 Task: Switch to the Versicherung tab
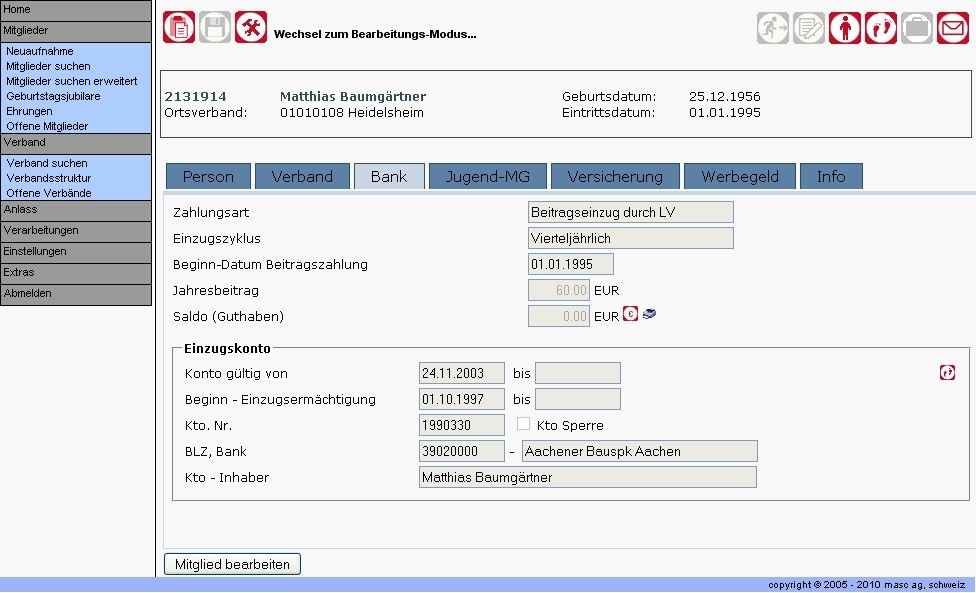615,176
